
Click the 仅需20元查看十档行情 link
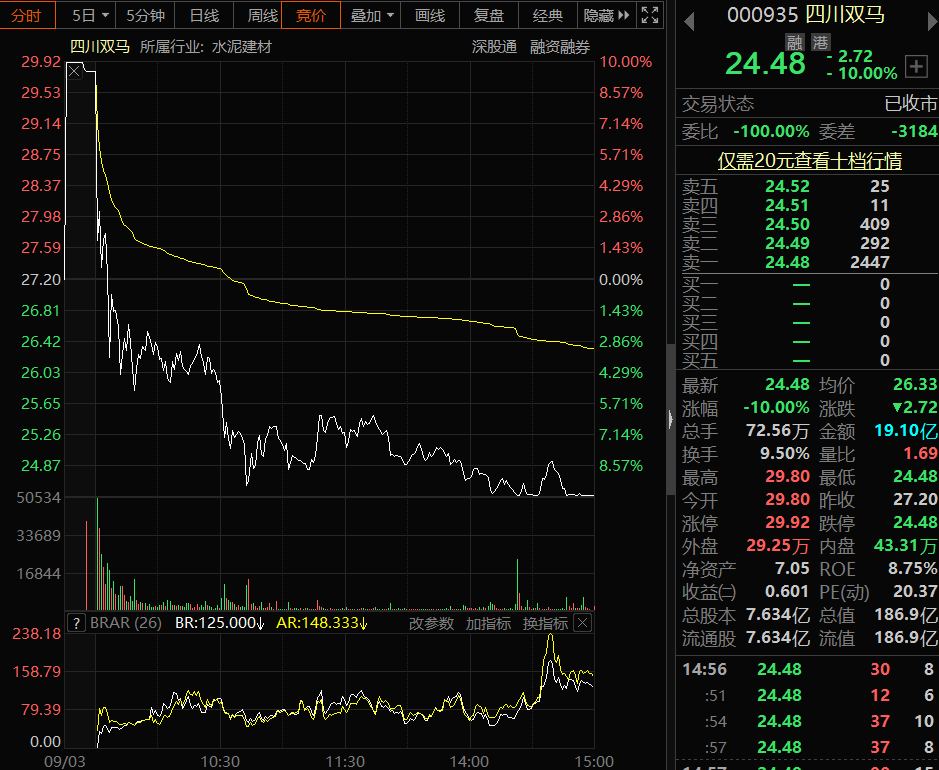[810, 161]
